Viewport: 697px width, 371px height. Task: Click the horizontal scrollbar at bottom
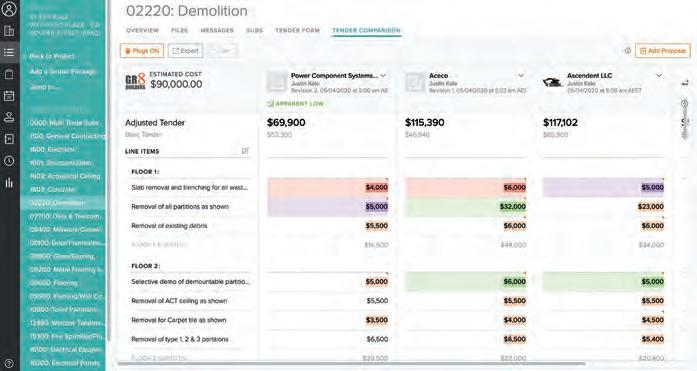point(351,364)
